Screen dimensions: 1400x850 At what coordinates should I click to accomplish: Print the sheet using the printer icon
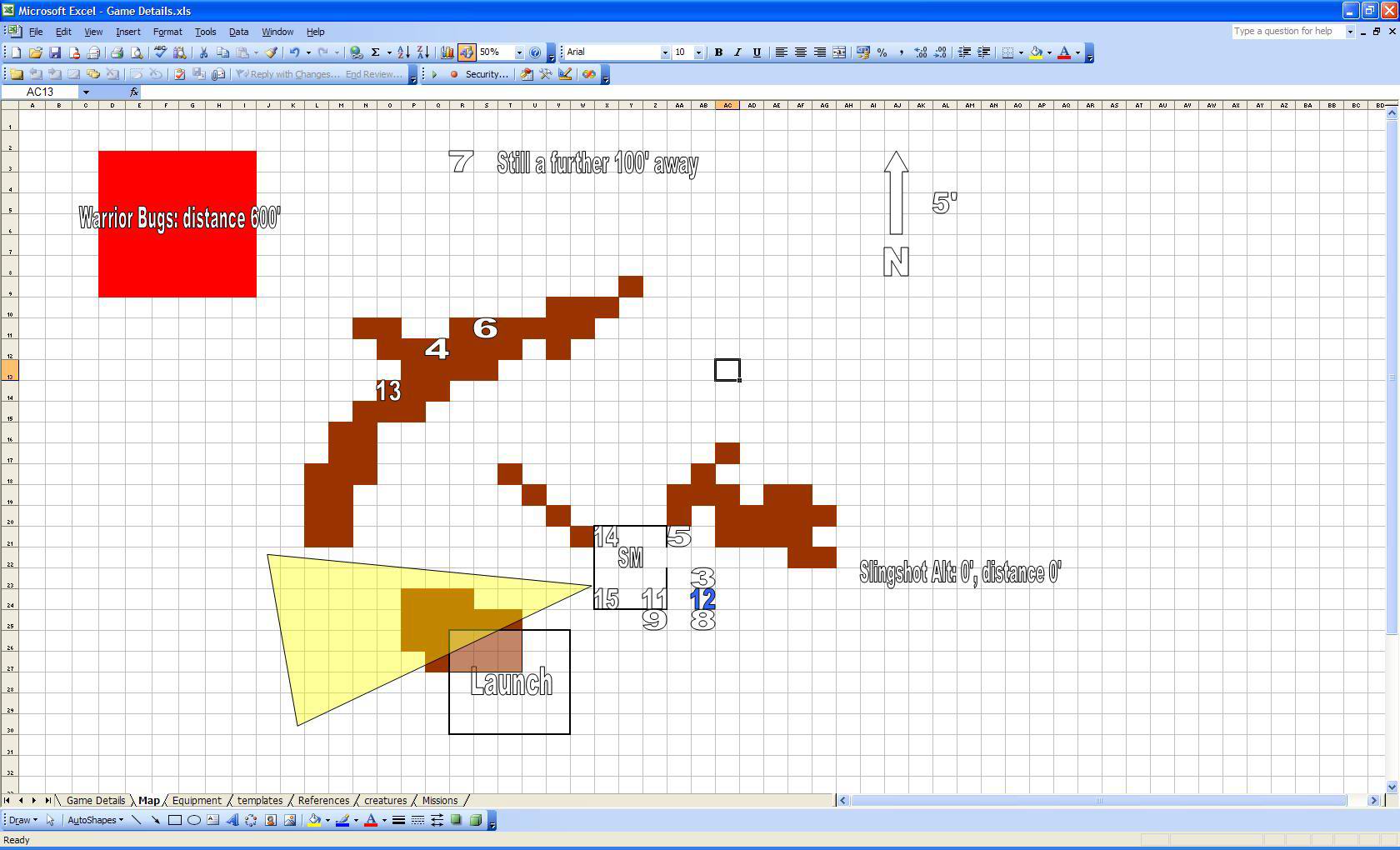pyautogui.click(x=117, y=52)
